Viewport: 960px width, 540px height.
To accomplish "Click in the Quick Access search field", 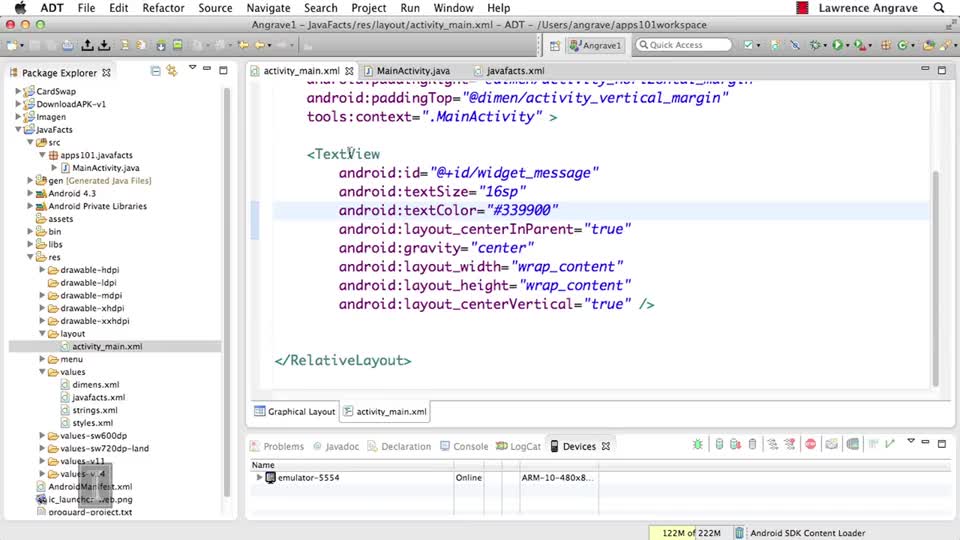I will [x=683, y=45].
